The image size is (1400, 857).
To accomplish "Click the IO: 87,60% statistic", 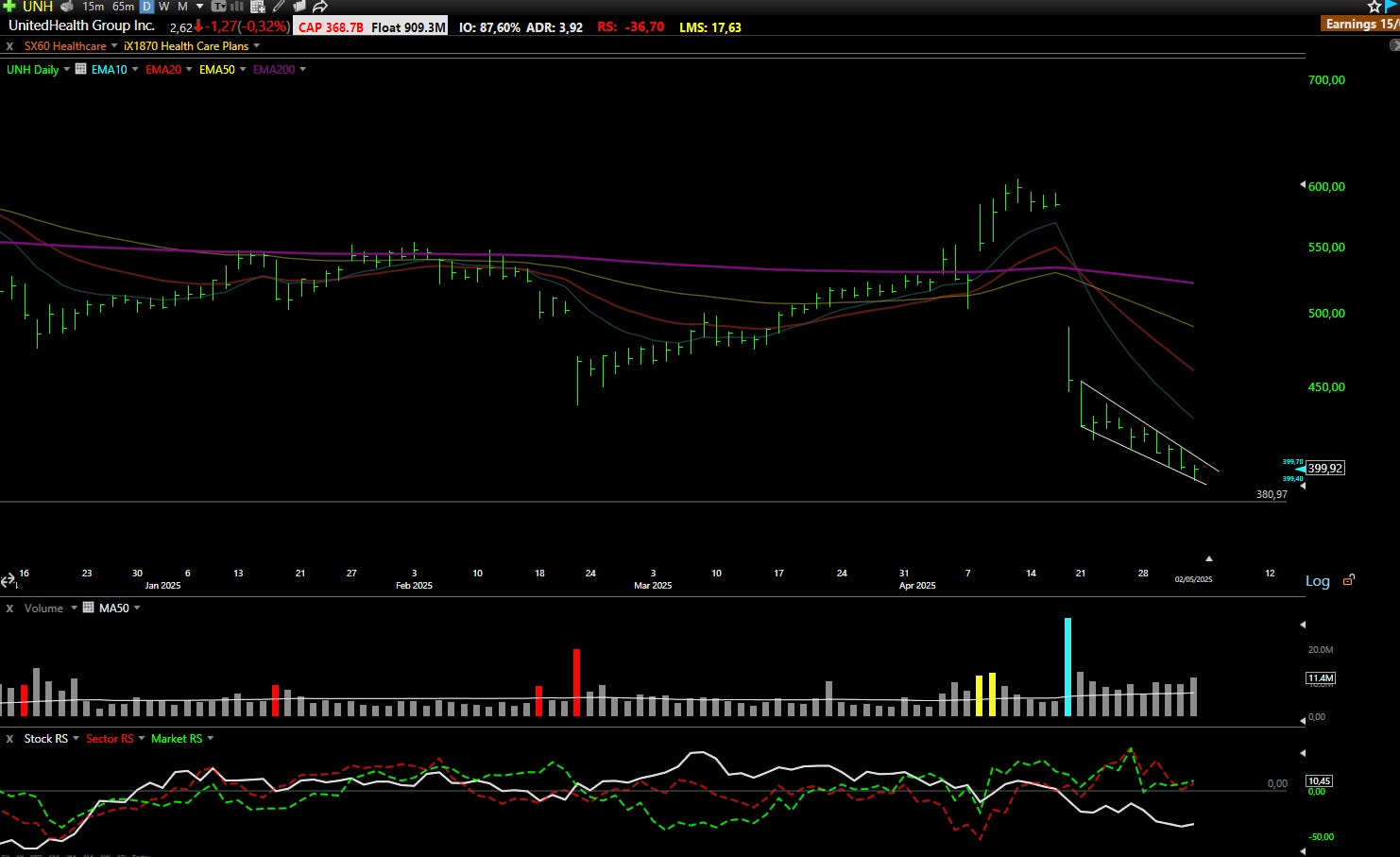I will click(x=489, y=27).
